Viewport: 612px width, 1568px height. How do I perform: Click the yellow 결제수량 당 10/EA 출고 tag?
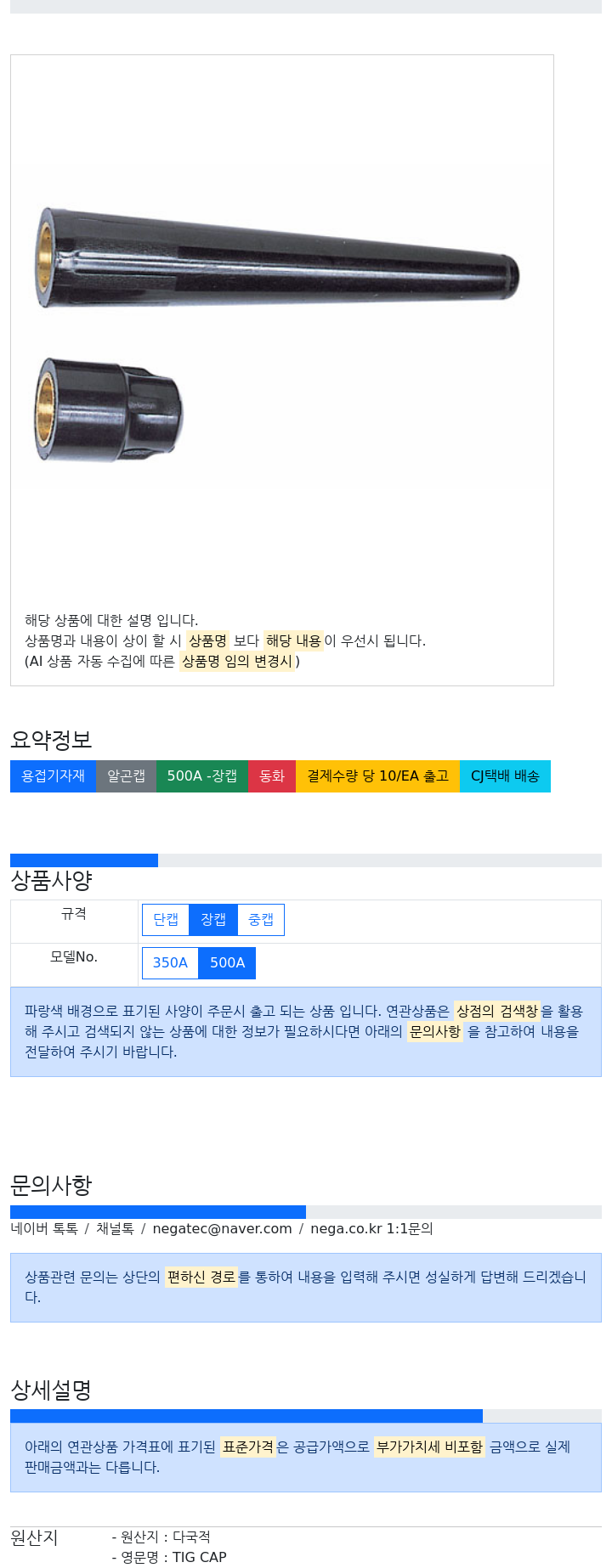[377, 776]
